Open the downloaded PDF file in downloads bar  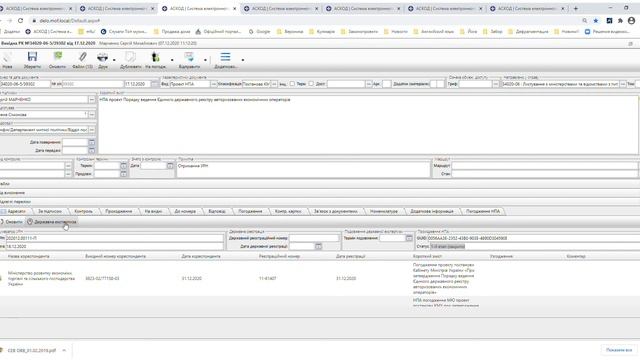tap(31, 350)
